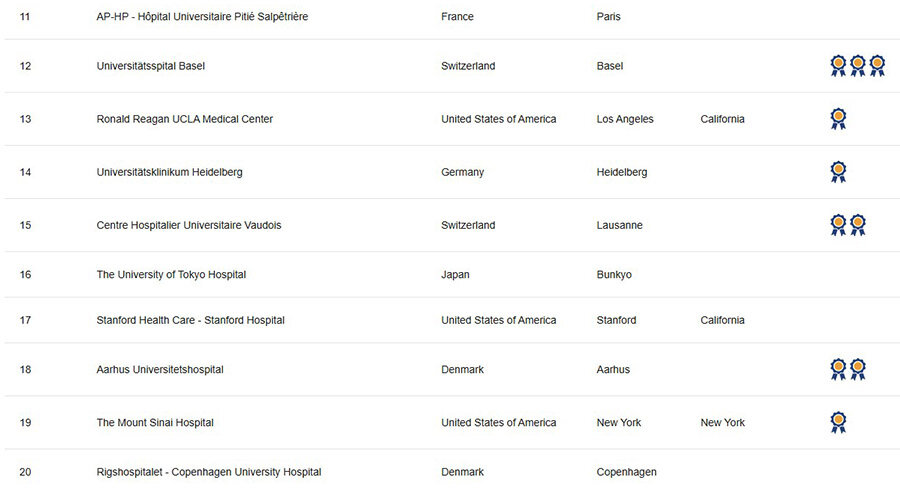The image size is (900, 492).
Task: Click the award ribbons for Aarhus Universitetshospital
Action: click(848, 369)
